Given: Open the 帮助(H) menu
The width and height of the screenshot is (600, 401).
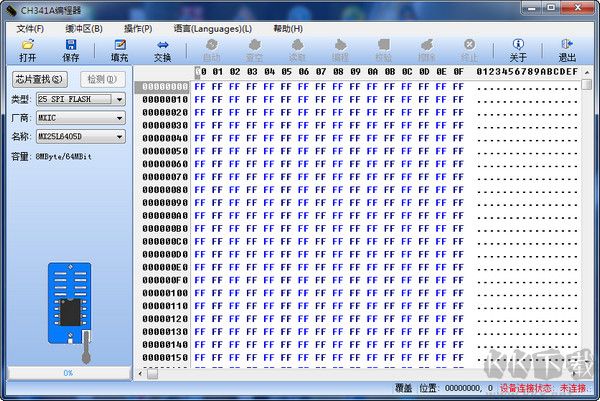Looking at the screenshot, I should (288, 29).
